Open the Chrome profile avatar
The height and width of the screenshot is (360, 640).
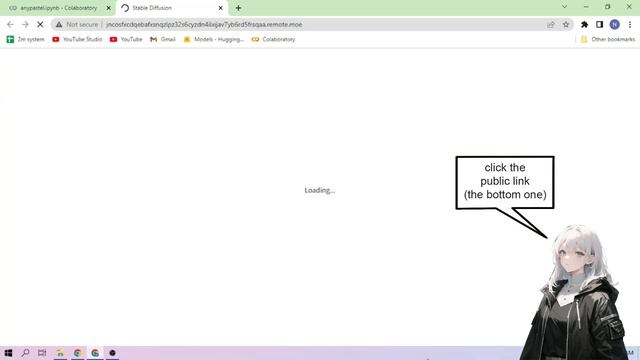coord(614,24)
